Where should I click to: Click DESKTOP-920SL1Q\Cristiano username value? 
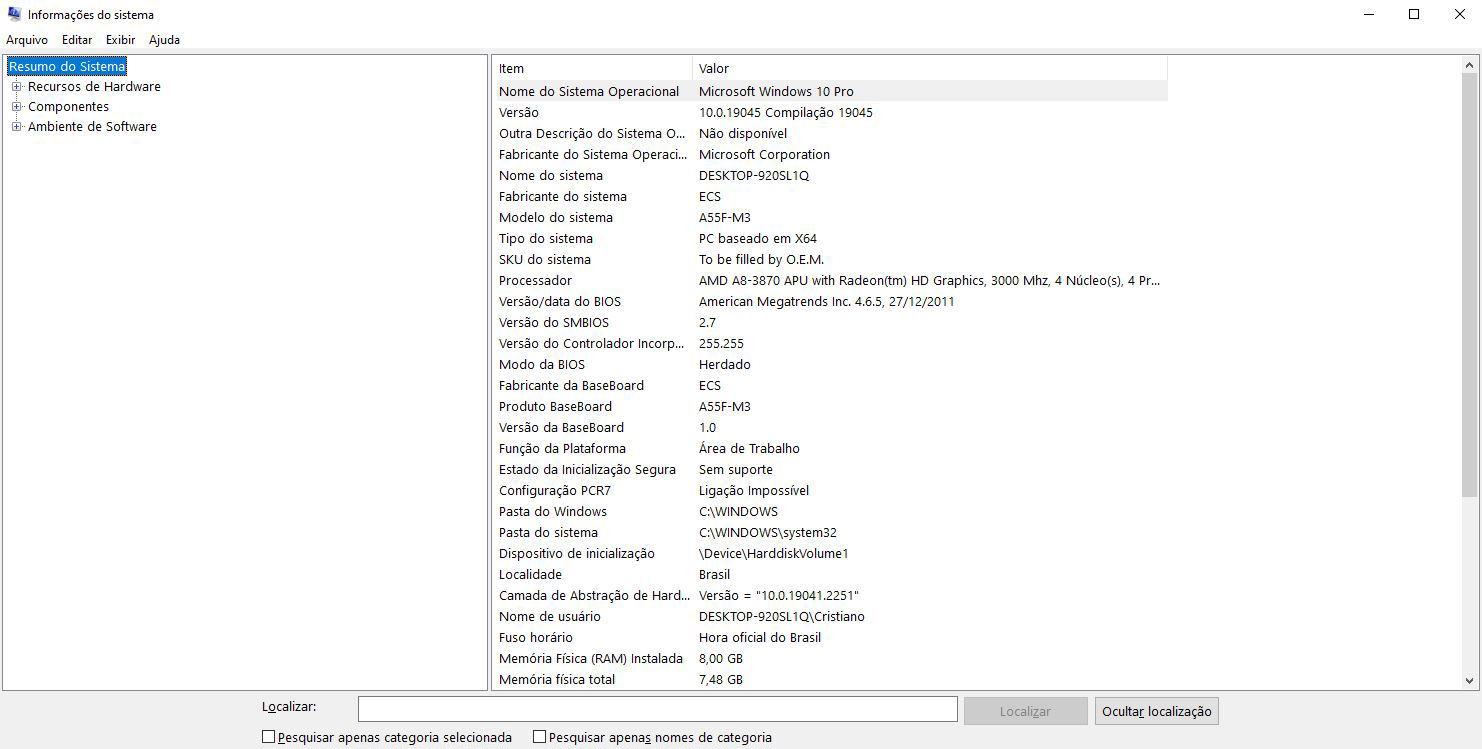[782, 616]
